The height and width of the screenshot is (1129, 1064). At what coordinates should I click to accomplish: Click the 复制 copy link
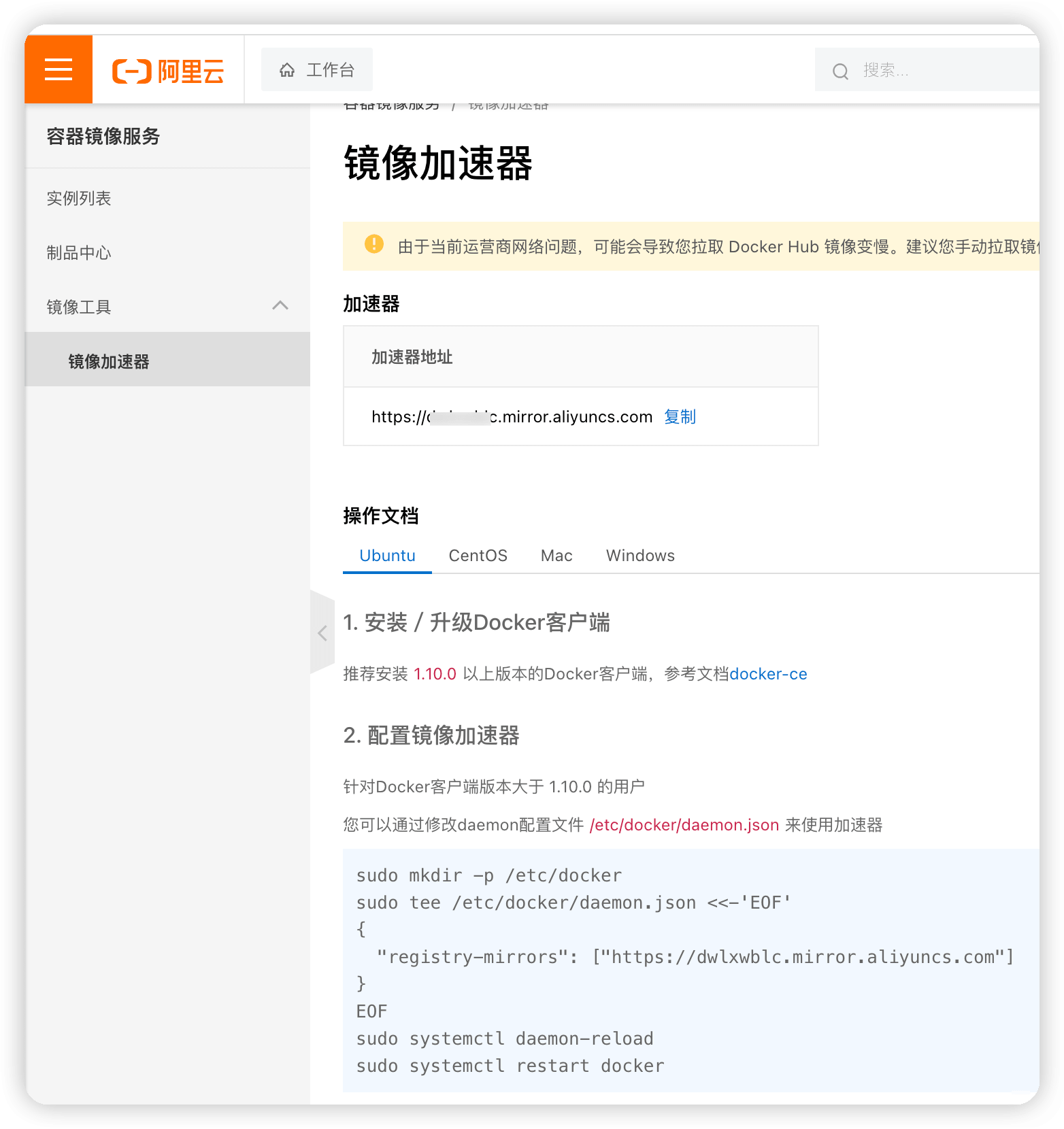(680, 417)
